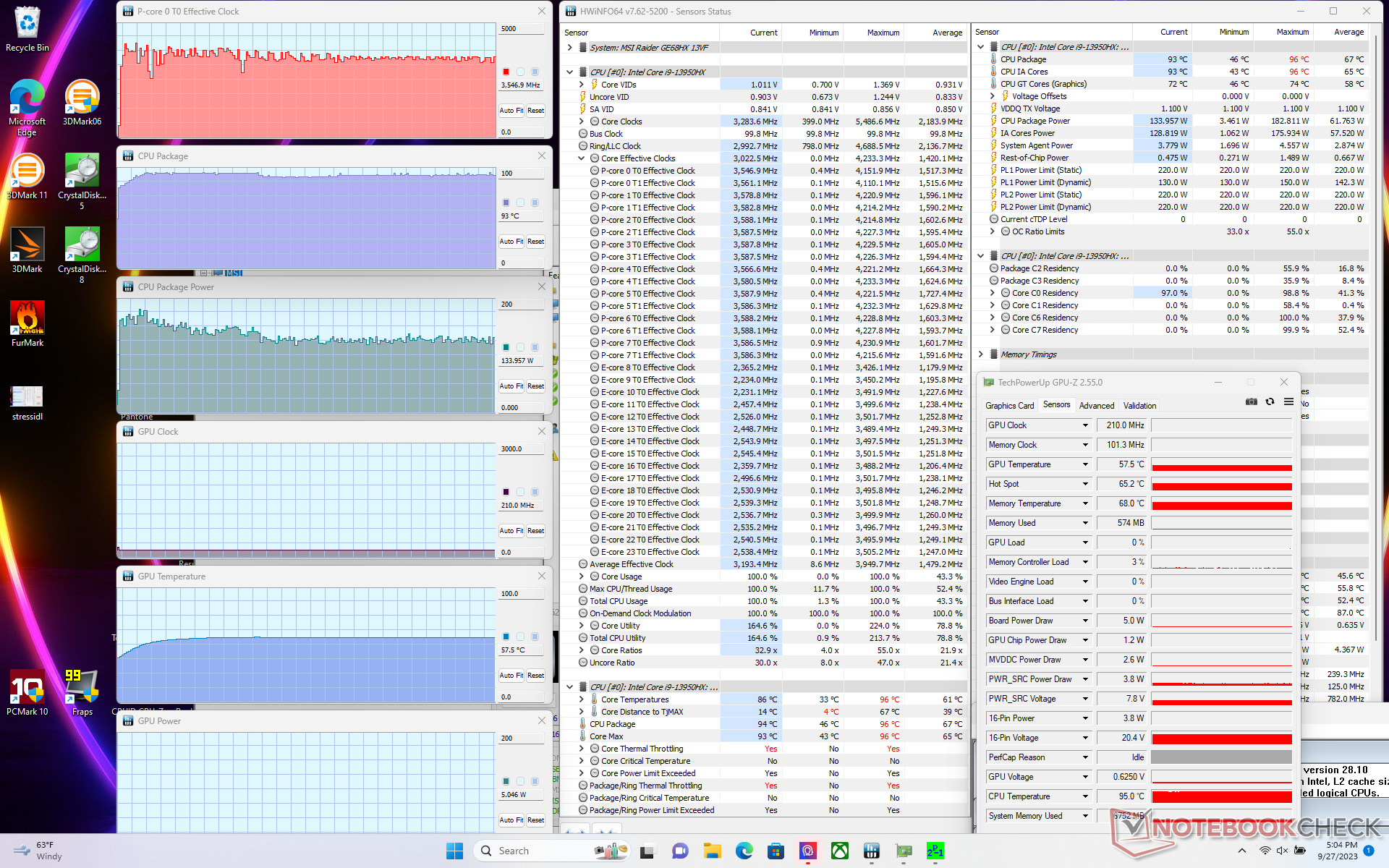
Task: Launch CrystalDiskMark 5 shortcut
Action: tap(82, 181)
